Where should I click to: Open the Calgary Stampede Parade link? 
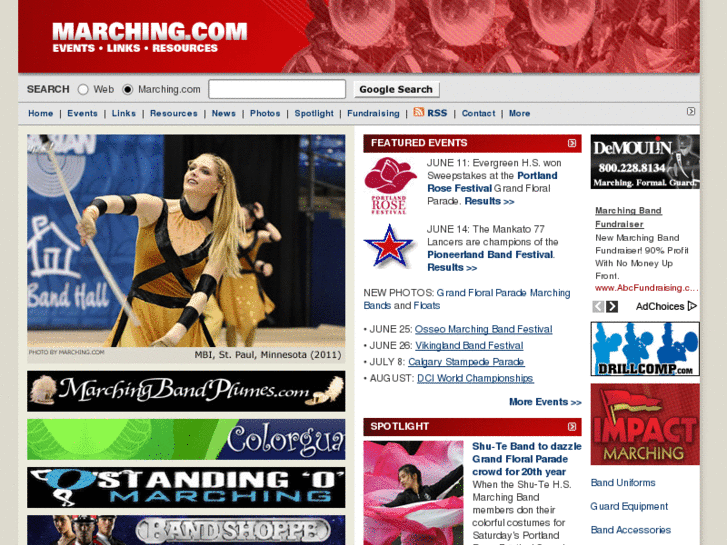point(466,362)
